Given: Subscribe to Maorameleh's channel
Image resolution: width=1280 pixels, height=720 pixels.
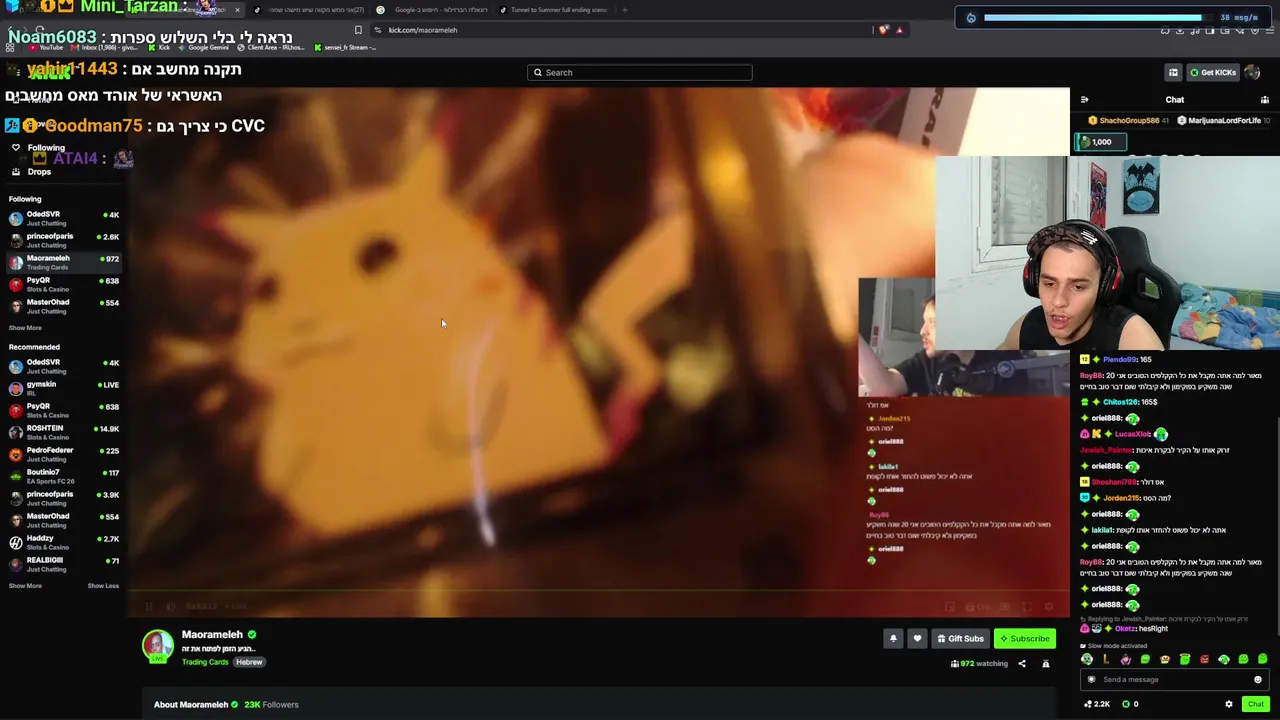Looking at the screenshot, I should [x=1025, y=638].
